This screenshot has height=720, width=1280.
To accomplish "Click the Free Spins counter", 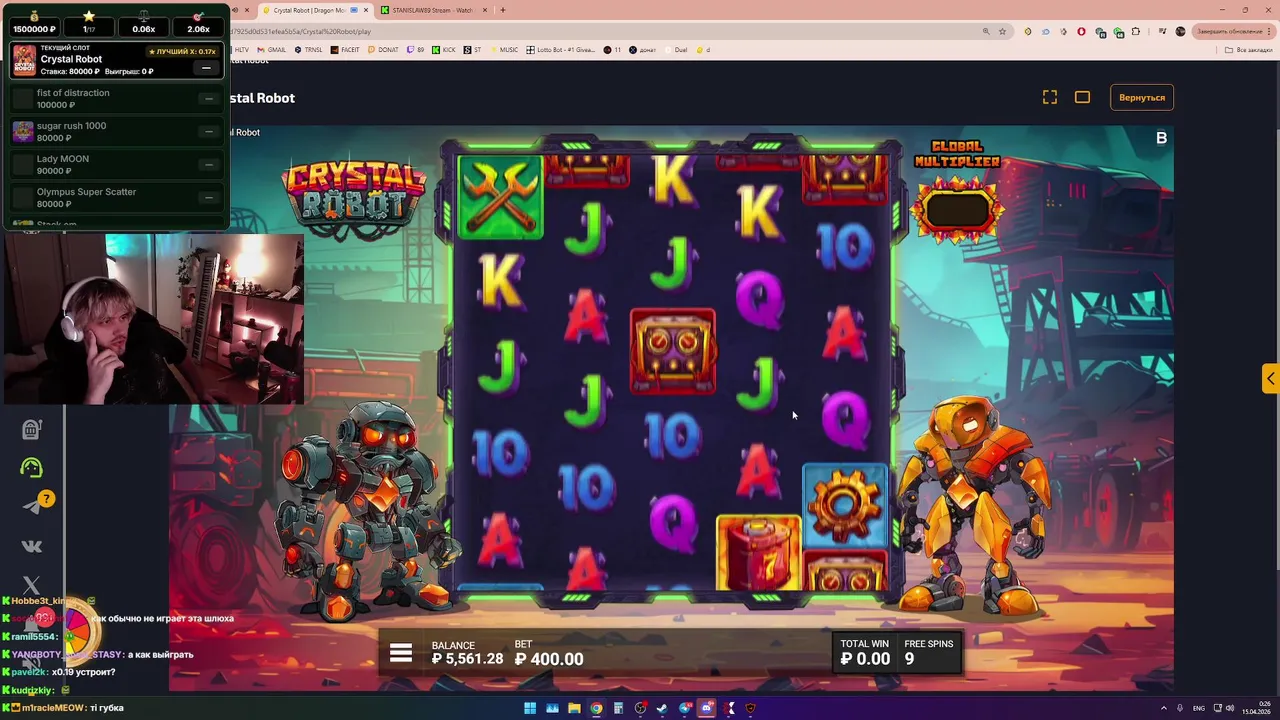I will click(929, 651).
